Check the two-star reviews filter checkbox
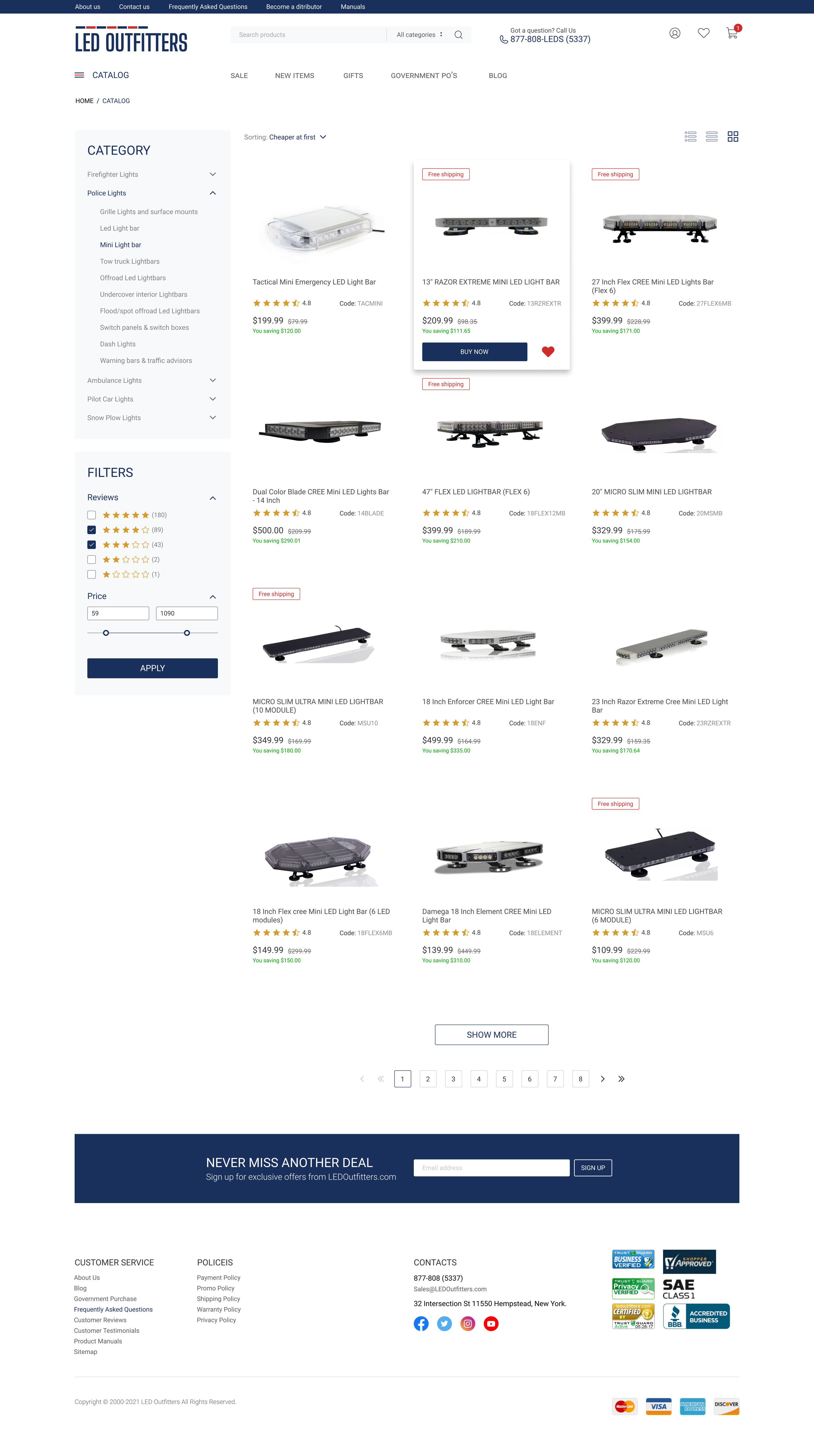 [92, 560]
